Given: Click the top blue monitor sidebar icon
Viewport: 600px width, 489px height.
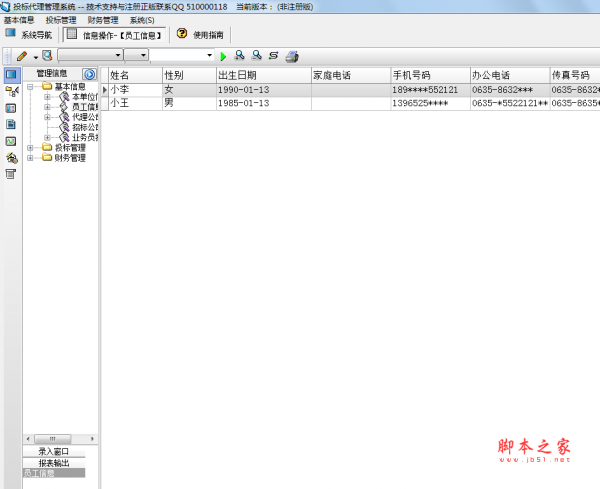Looking at the screenshot, I should [x=11, y=74].
